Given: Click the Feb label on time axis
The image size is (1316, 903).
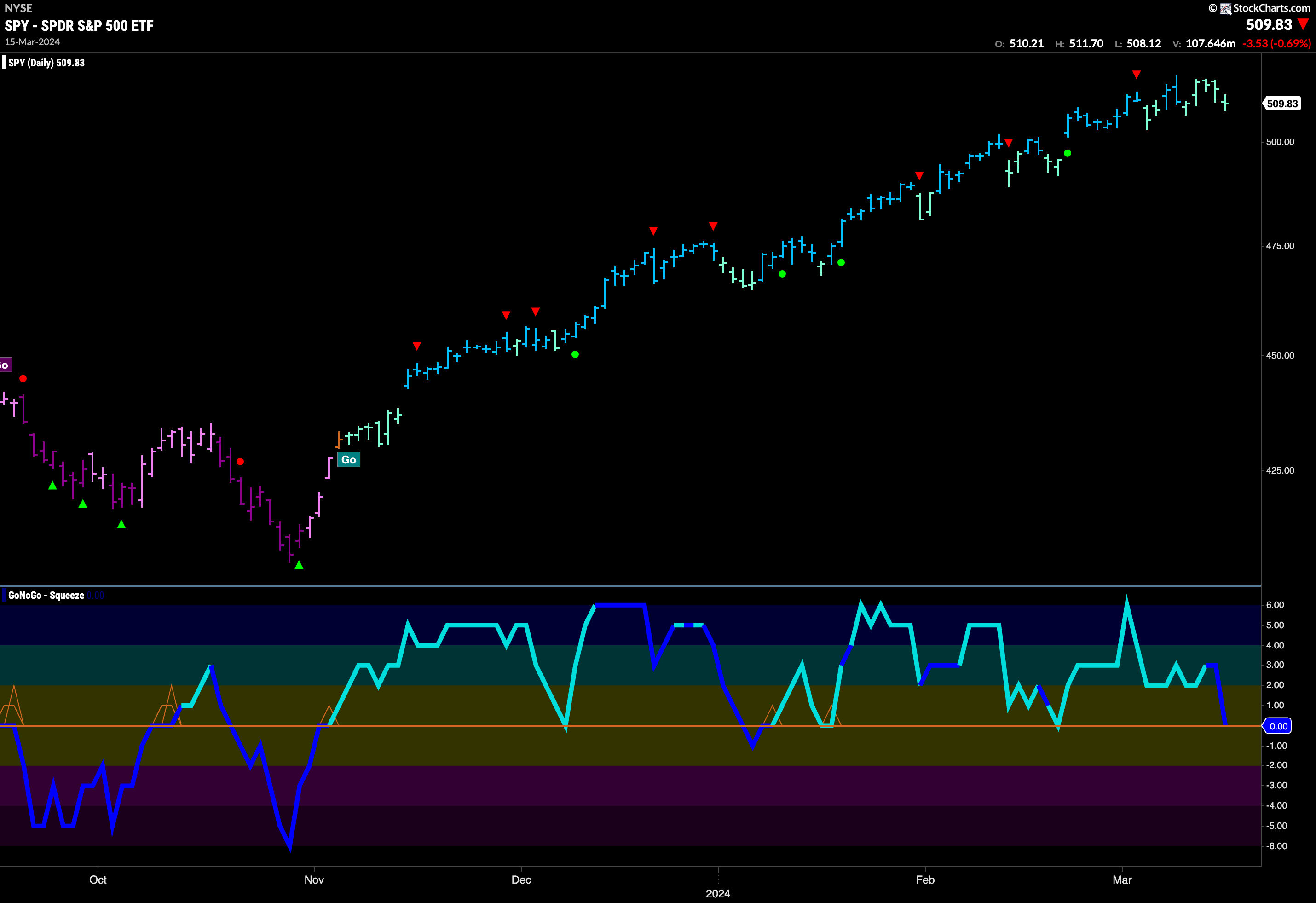Looking at the screenshot, I should [925, 880].
